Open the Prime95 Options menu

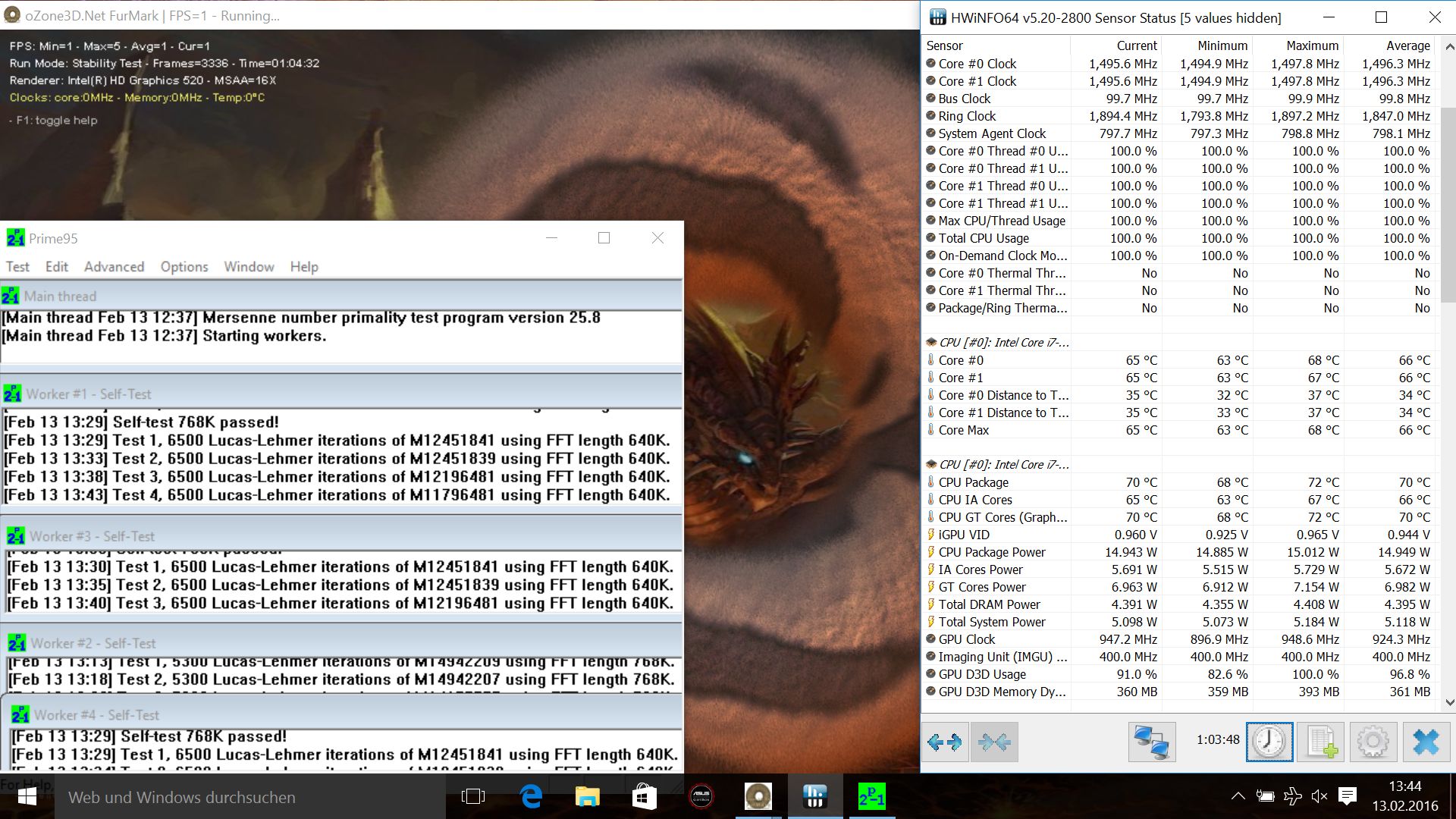point(184,267)
